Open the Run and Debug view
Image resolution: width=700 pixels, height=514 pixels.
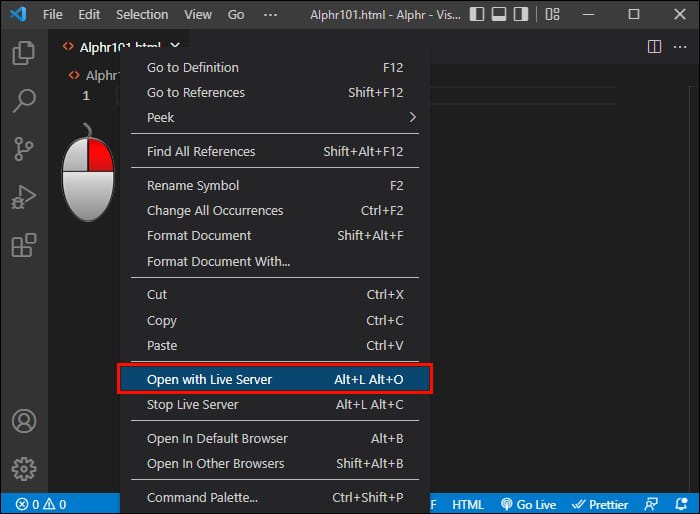click(x=23, y=197)
